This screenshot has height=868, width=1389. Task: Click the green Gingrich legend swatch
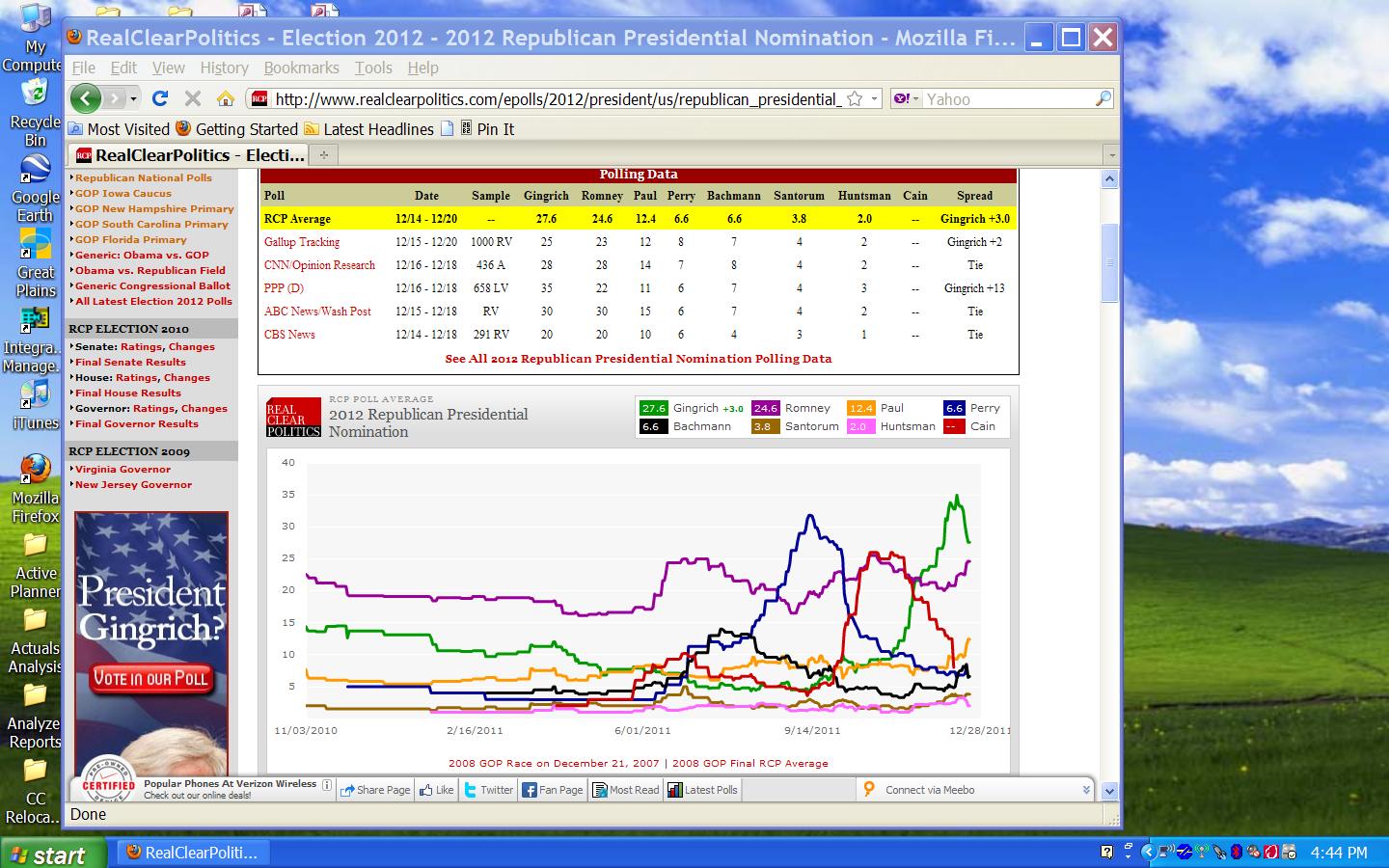pyautogui.click(x=654, y=408)
